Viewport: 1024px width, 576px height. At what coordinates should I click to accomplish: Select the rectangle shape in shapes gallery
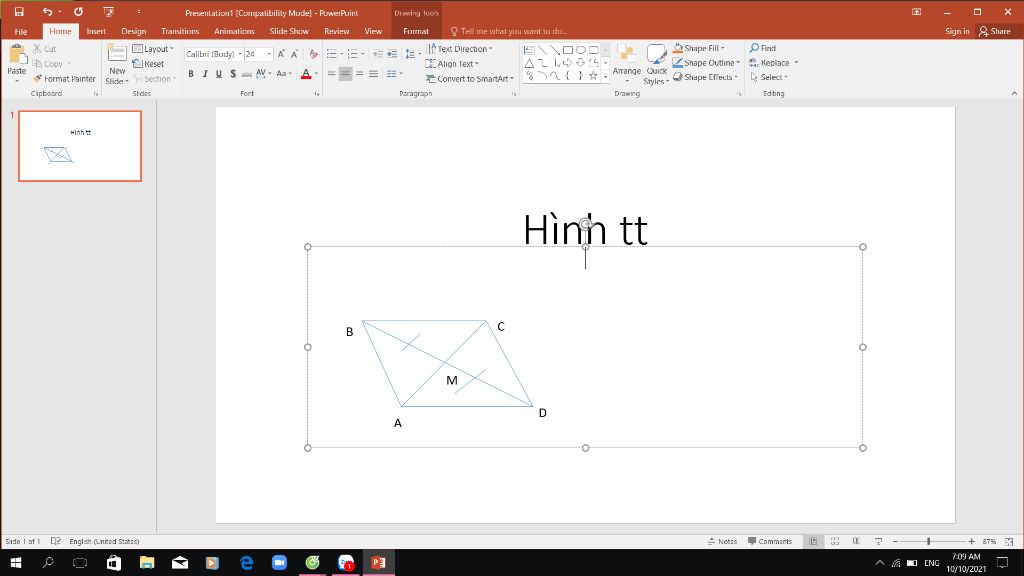point(567,49)
